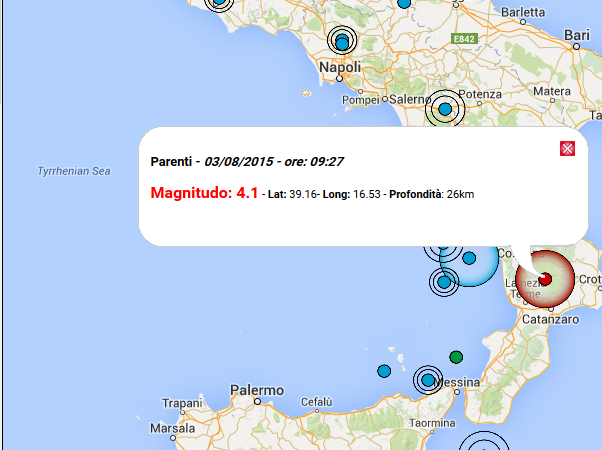Click the Taormina town label
Image resolution: width=602 pixels, height=450 pixels.
(432, 423)
